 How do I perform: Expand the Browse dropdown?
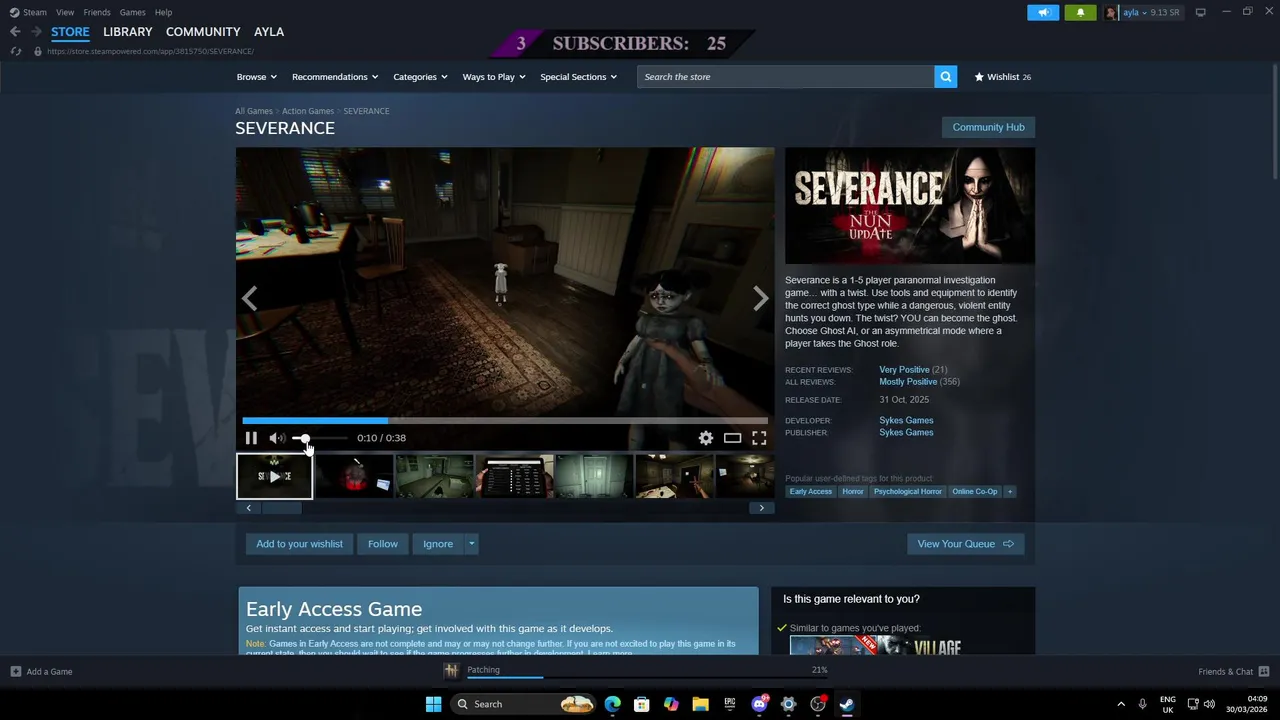[x=256, y=77]
